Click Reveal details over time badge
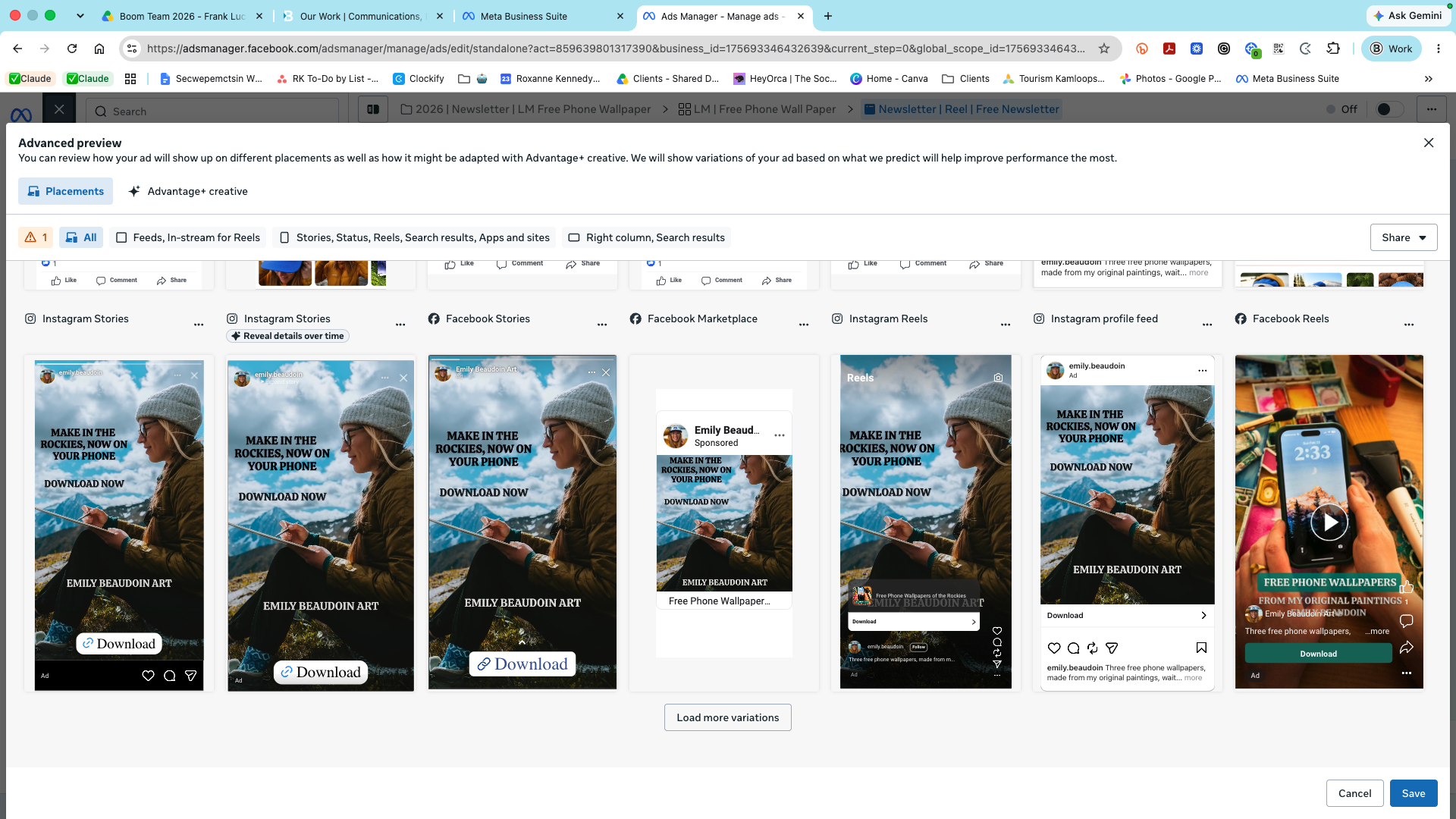The image size is (1456, 819). click(x=288, y=336)
